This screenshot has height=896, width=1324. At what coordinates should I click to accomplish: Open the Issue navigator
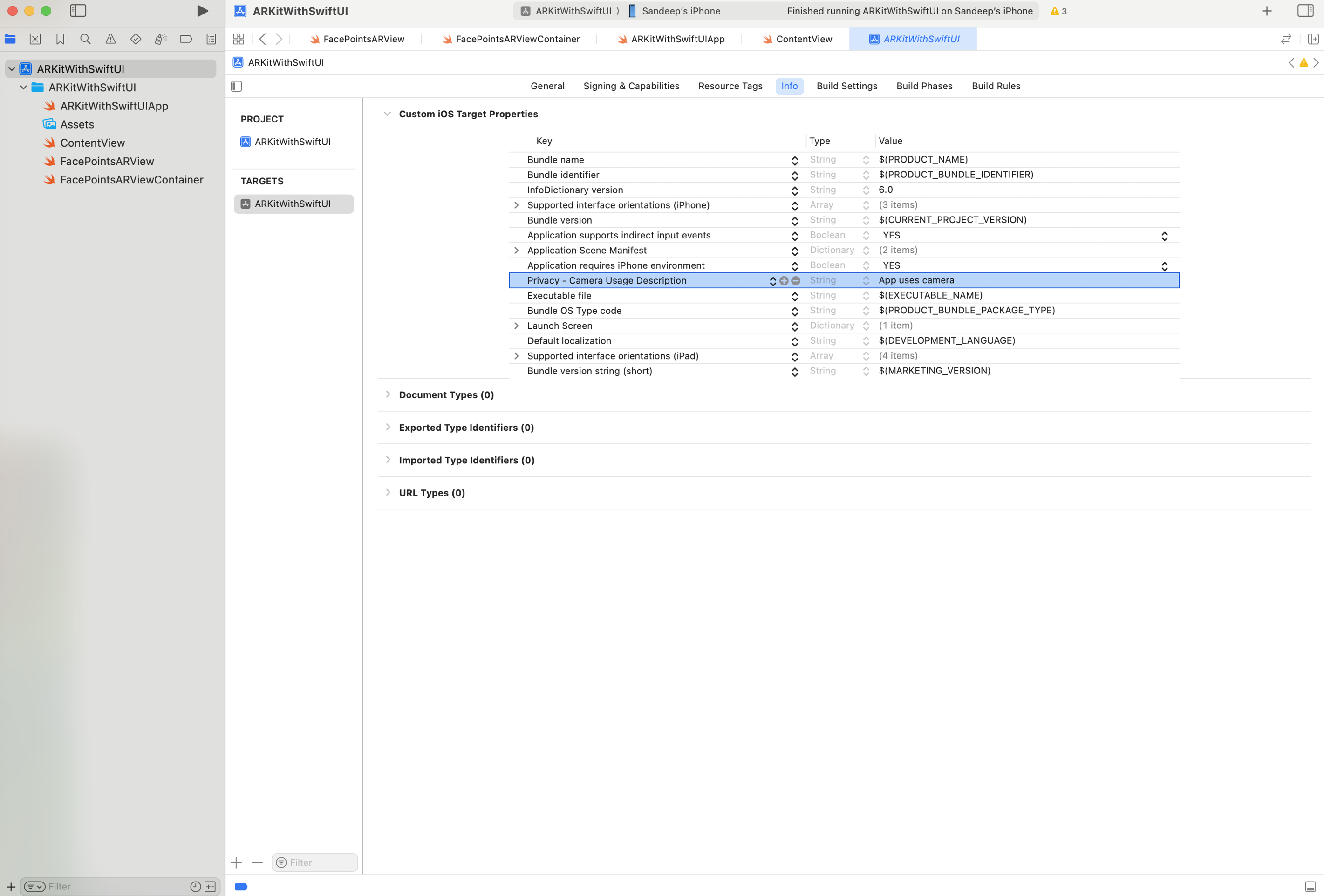click(x=110, y=39)
